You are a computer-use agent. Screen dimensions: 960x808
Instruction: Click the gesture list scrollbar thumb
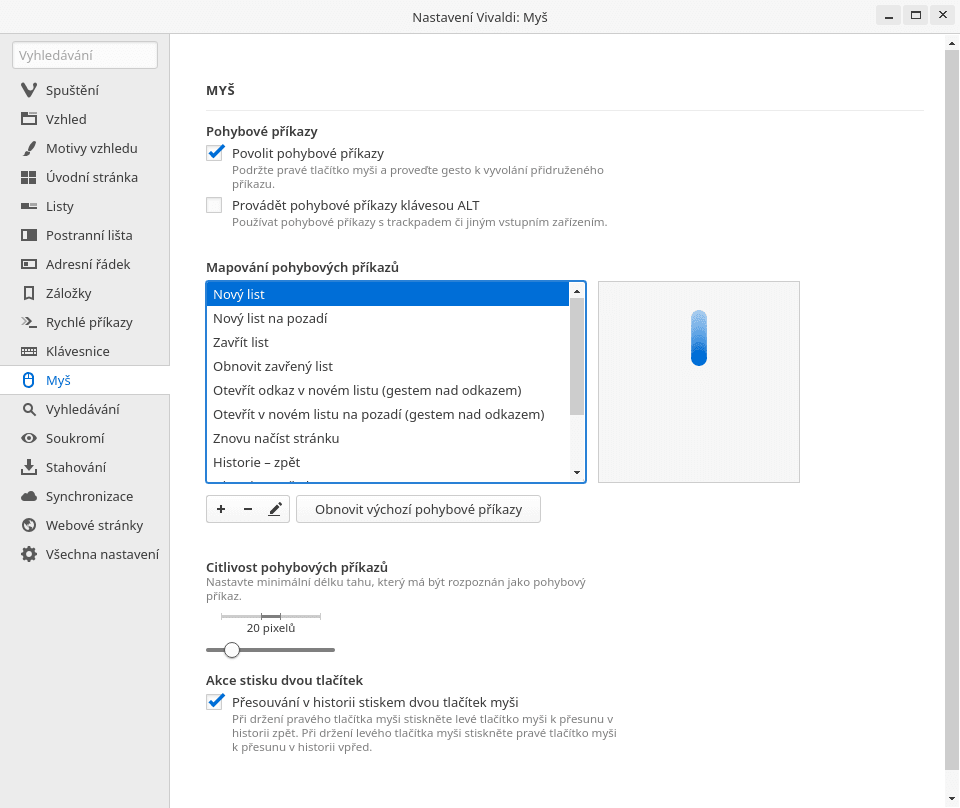[577, 356]
